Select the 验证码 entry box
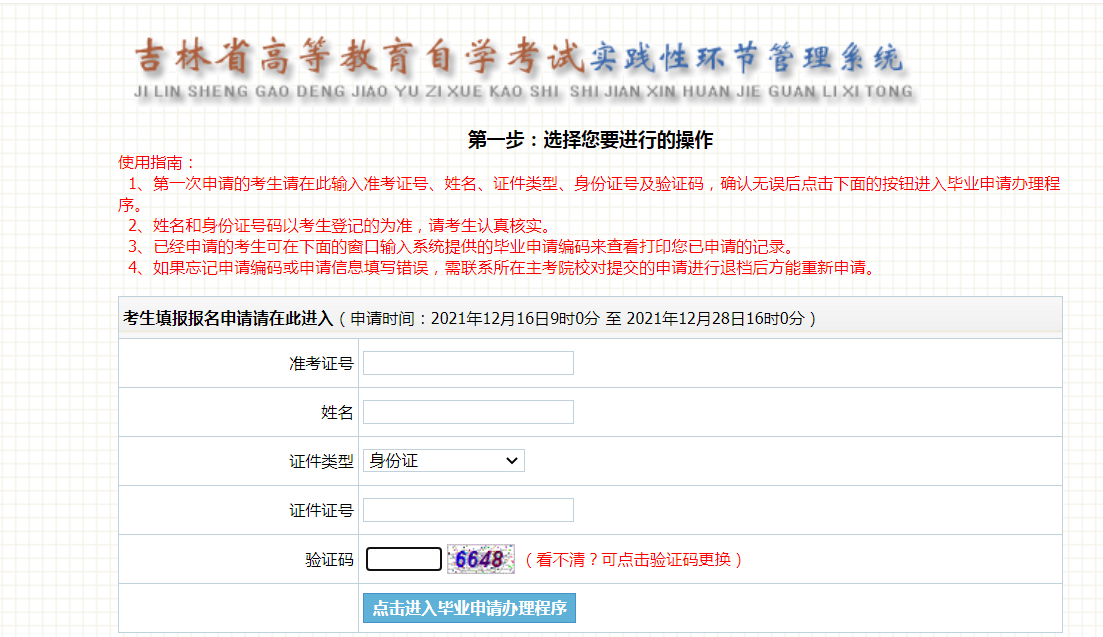The width and height of the screenshot is (1103, 637). click(x=403, y=559)
